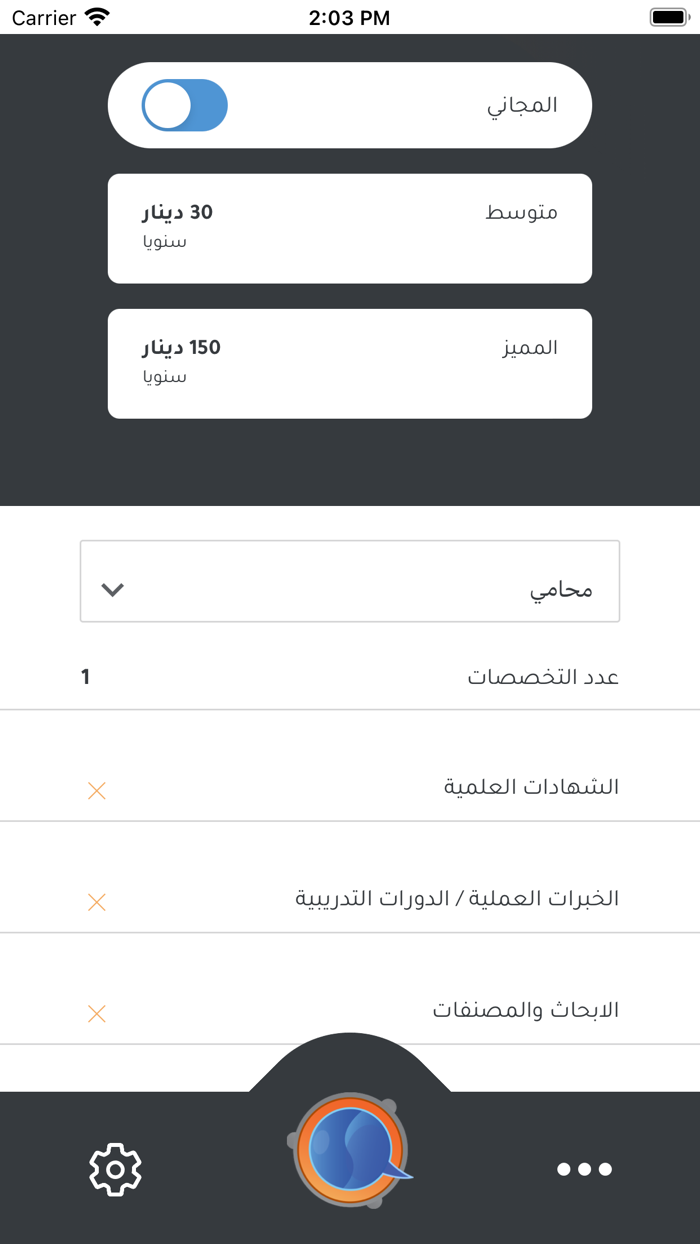Image resolution: width=700 pixels, height=1244 pixels.
Task: Tap the central circular app logo
Action: pos(349,1150)
